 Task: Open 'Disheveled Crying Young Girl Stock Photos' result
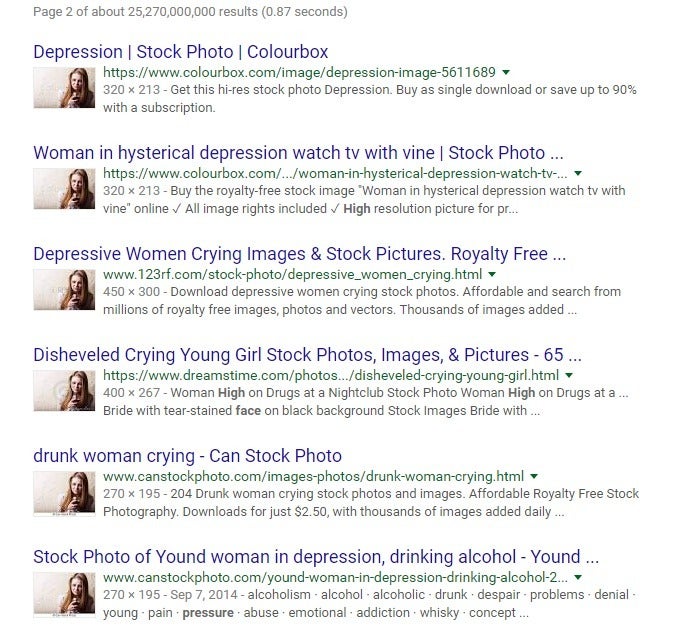(308, 355)
